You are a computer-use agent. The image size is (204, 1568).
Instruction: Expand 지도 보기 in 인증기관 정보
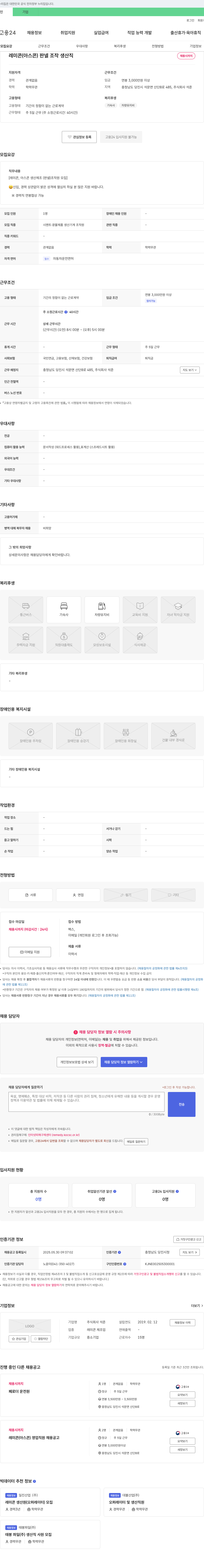(189, 1252)
